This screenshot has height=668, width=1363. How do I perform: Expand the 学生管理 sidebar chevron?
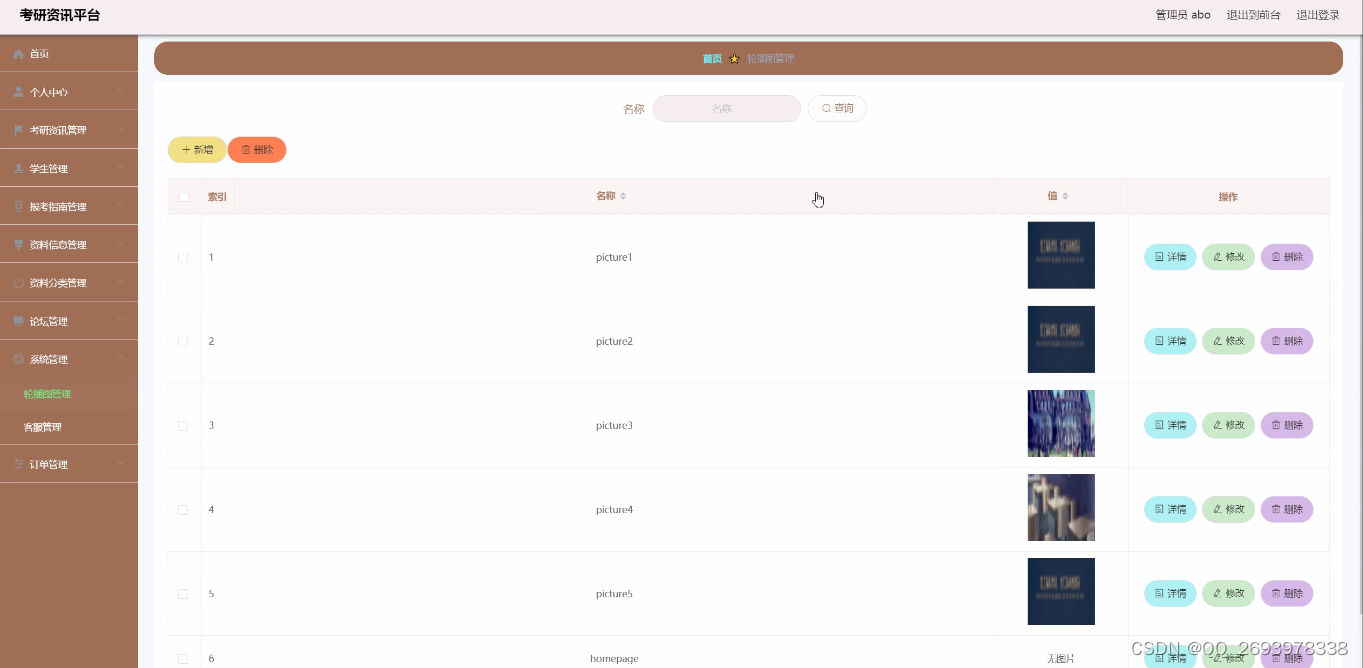[x=120, y=168]
